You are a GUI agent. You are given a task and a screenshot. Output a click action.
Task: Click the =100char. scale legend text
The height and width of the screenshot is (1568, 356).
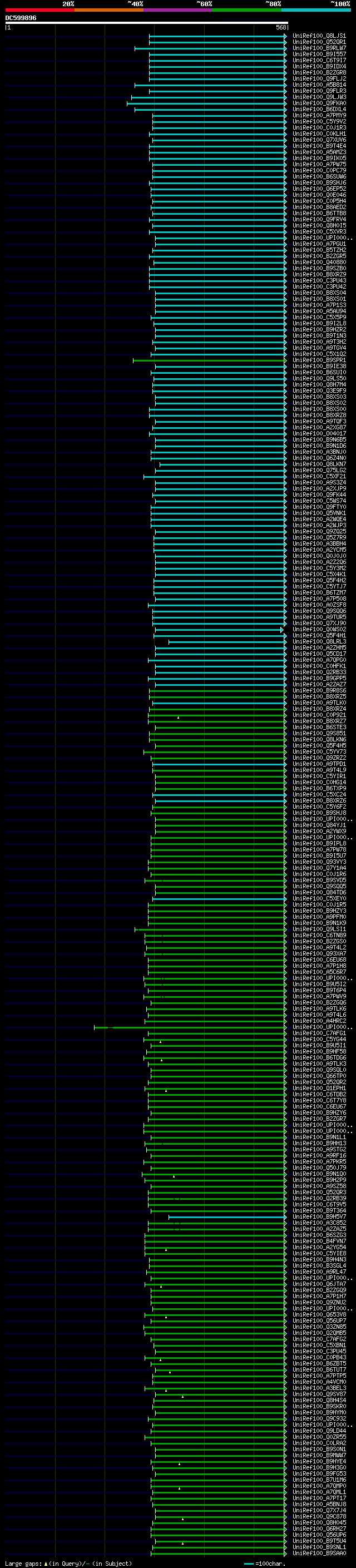pyautogui.click(x=270, y=1564)
